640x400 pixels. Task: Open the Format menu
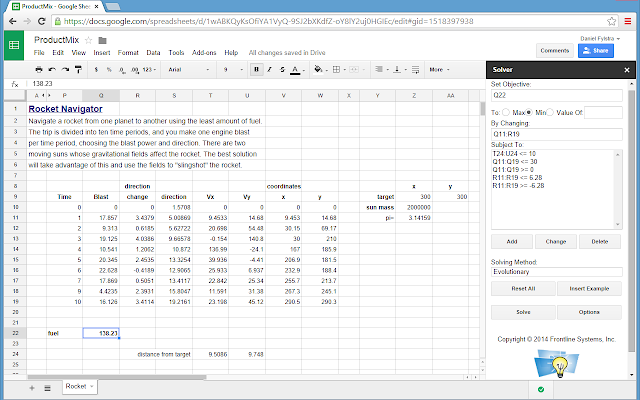tap(128, 53)
